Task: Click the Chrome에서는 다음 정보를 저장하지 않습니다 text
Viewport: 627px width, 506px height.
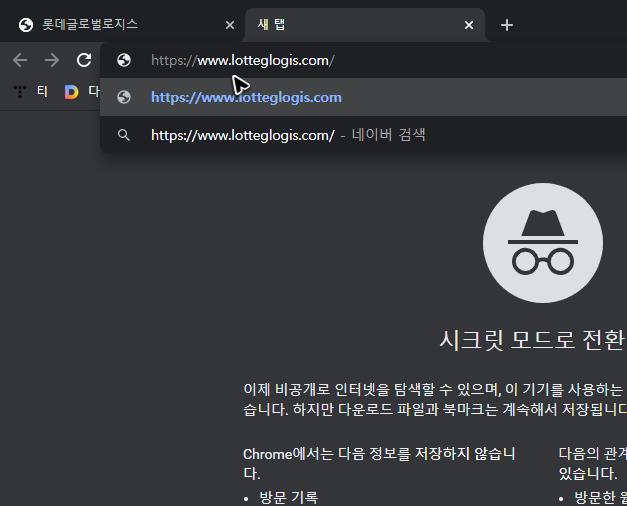Action: tap(379, 463)
